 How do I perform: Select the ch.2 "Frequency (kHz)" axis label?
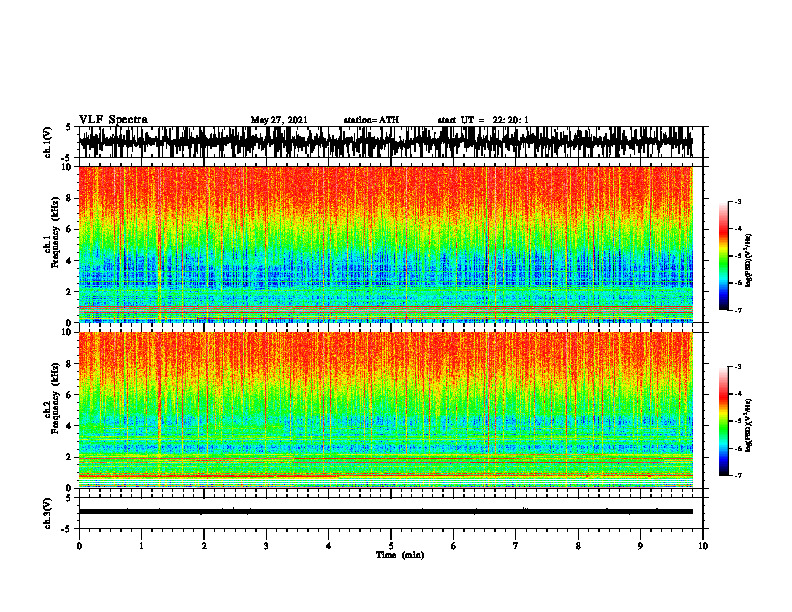pos(55,398)
